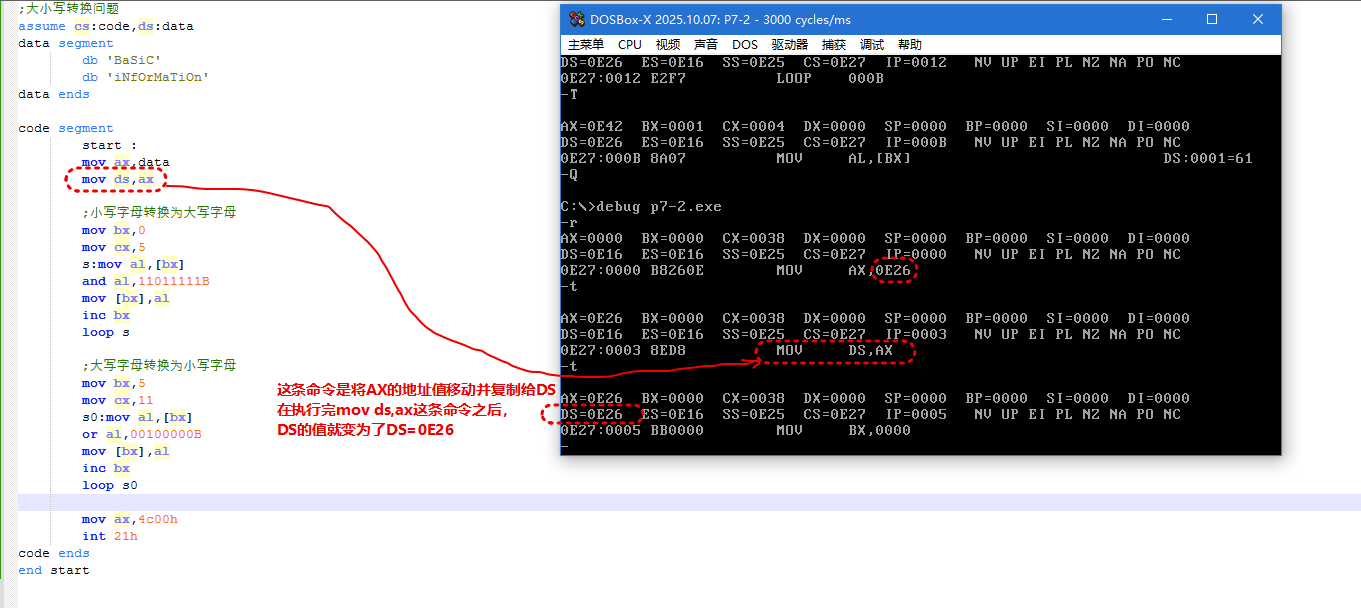Close the DOSBox-X window
Image resolution: width=1361 pixels, height=608 pixels.
click(1258, 19)
